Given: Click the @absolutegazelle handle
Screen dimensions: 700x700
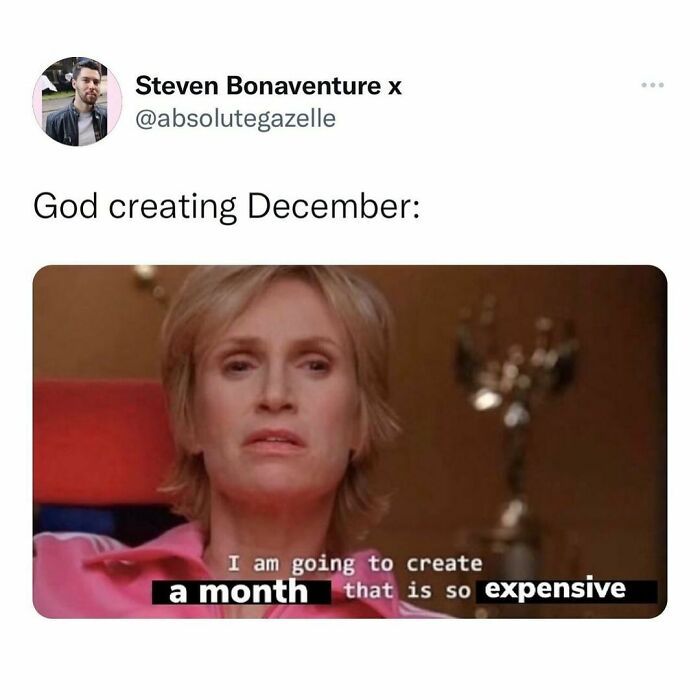Looking at the screenshot, I should [235, 119].
